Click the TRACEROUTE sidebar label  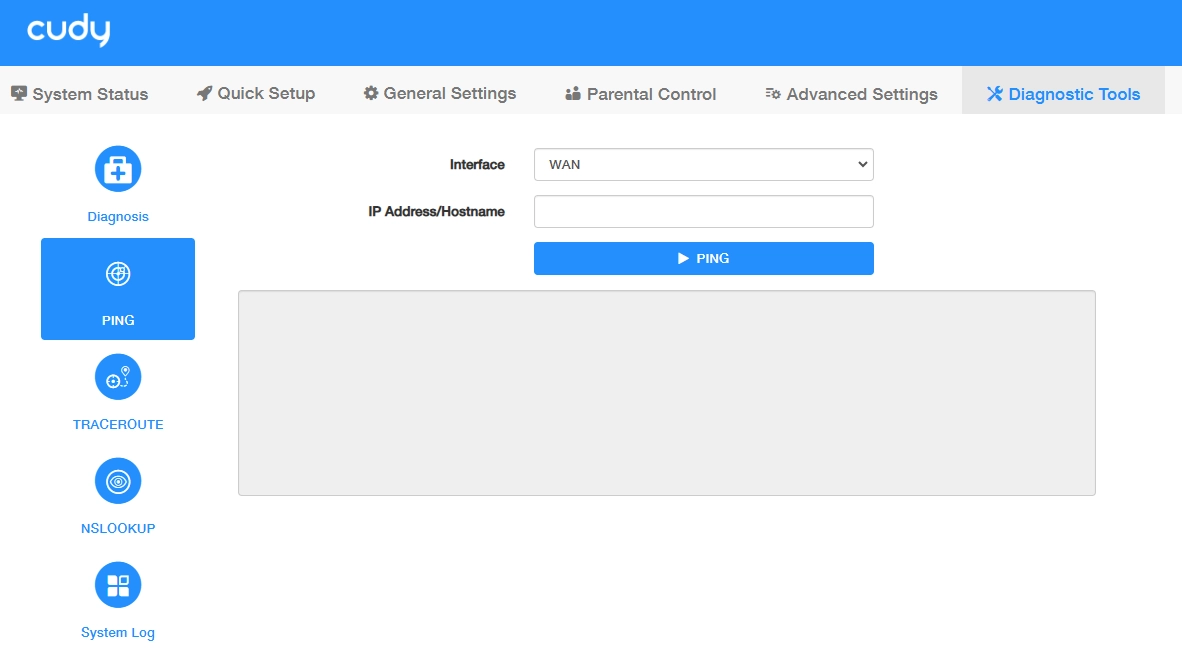coord(118,425)
